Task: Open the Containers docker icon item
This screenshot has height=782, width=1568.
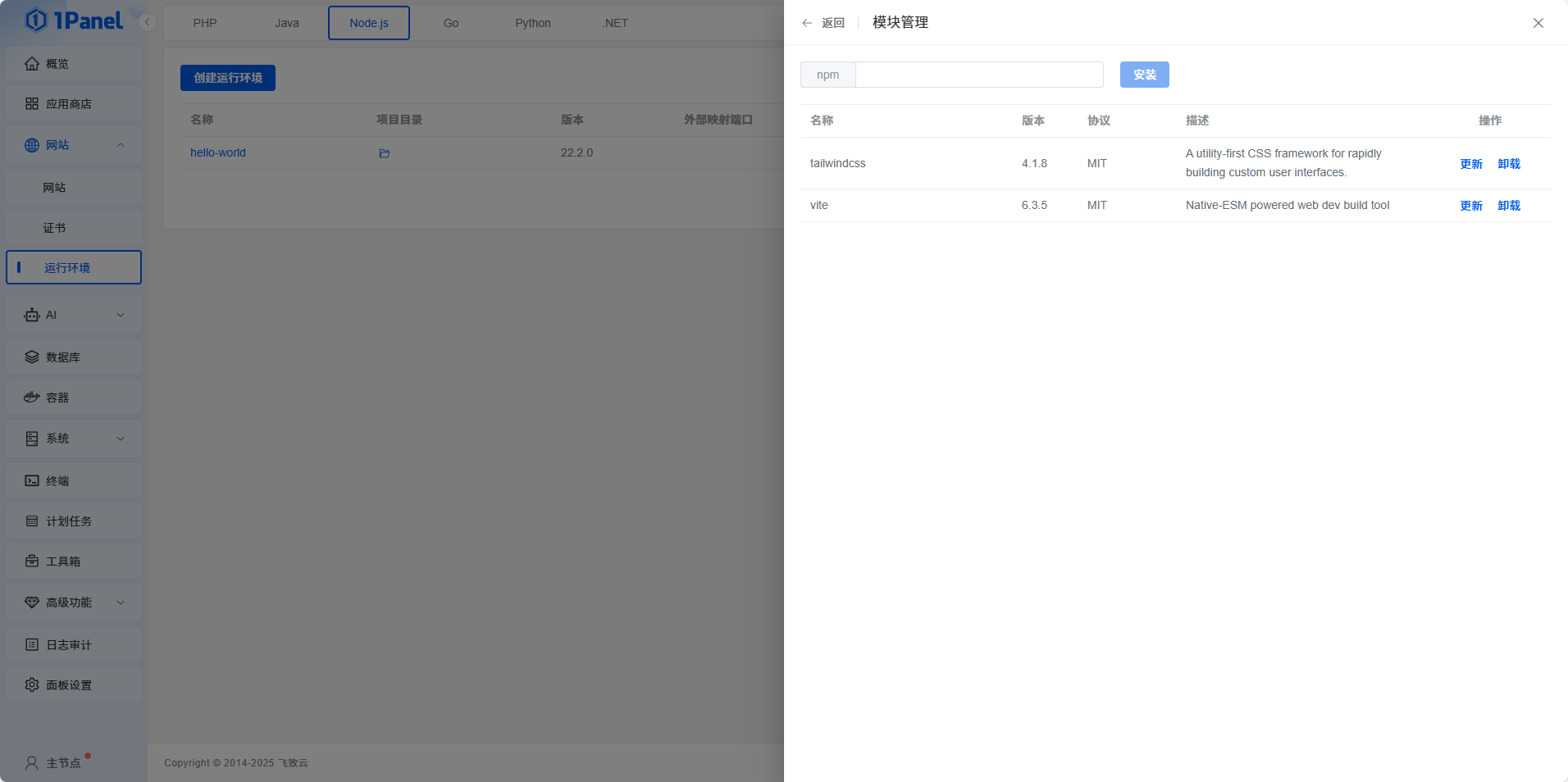Action: [x=32, y=398]
